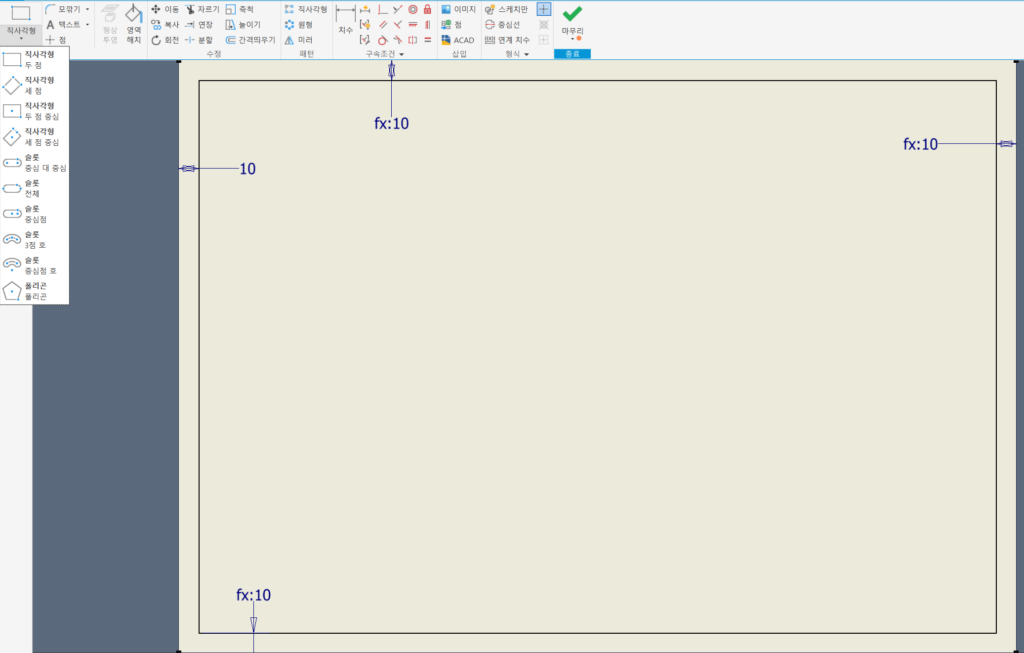Viewport: 1024px width, 653px height.
Task: Apply the equal constraint icon
Action: pos(427,40)
